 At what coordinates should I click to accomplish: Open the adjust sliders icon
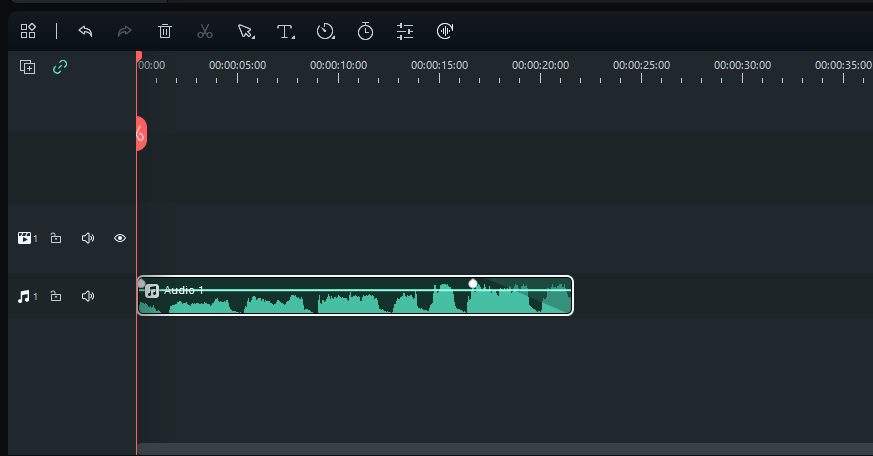(x=405, y=31)
